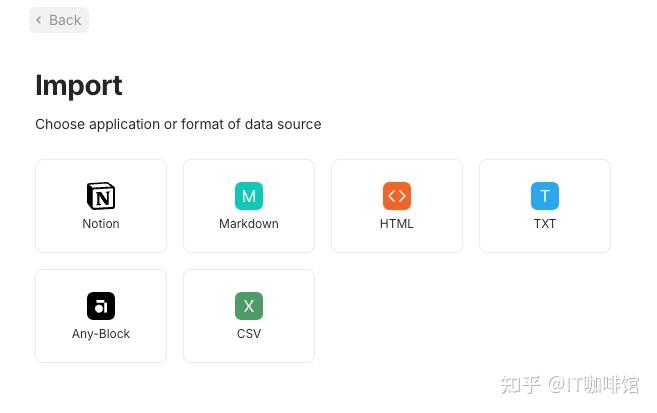Click the green CSV X icon
The image size is (657, 413).
pos(249,306)
